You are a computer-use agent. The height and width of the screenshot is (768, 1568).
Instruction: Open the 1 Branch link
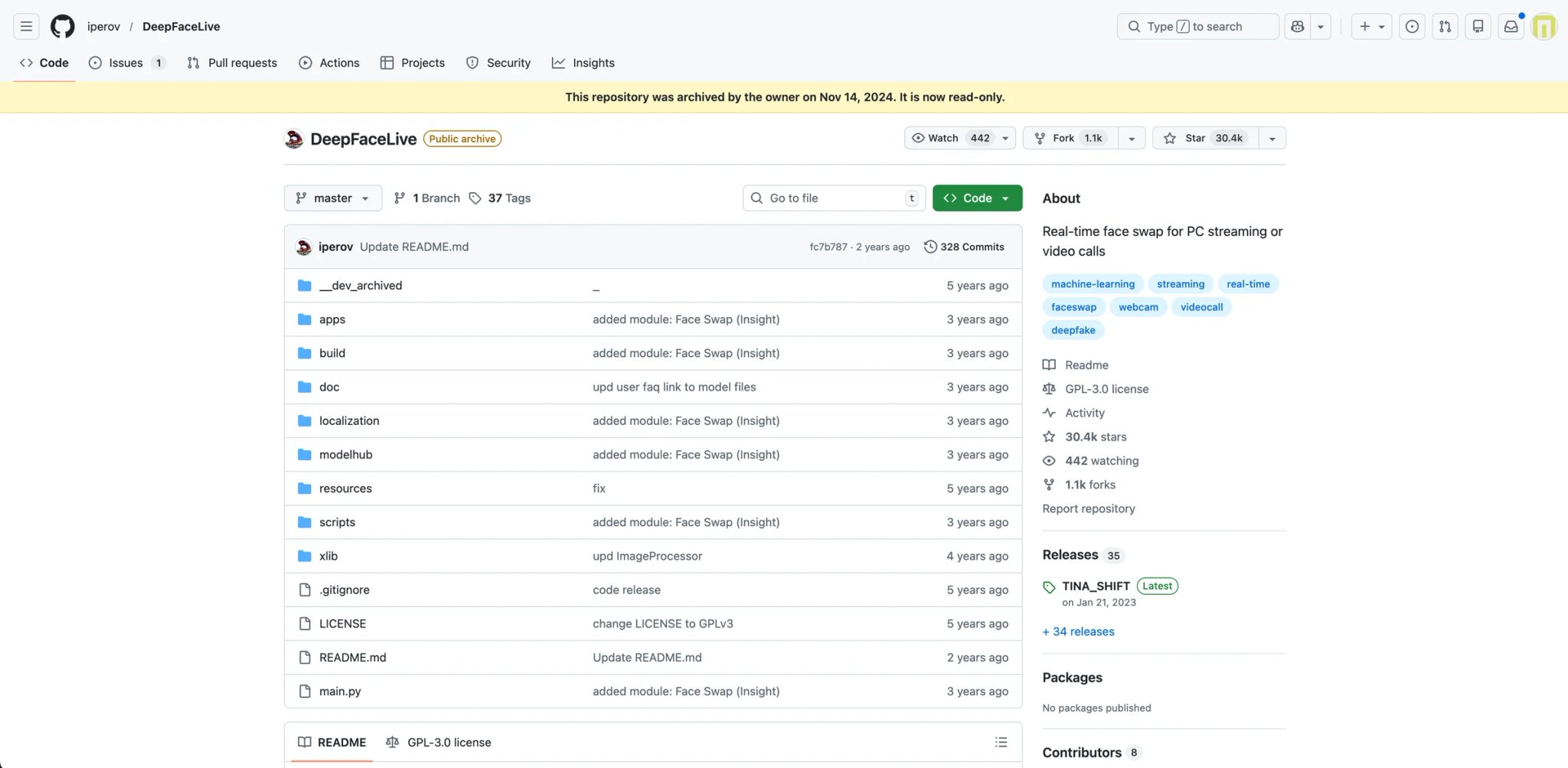(x=427, y=198)
